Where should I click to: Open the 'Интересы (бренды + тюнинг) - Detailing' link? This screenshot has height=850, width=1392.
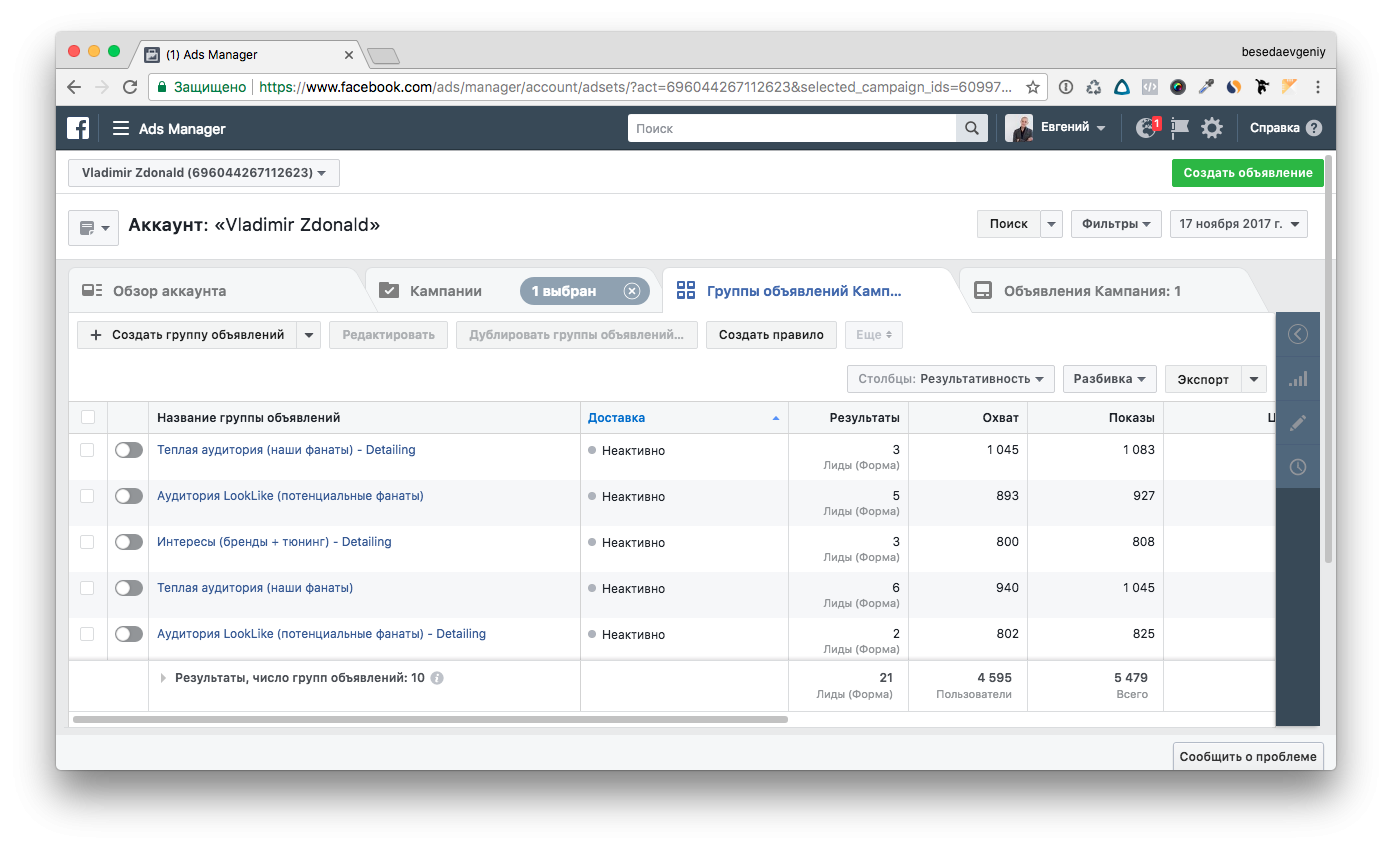coord(274,542)
